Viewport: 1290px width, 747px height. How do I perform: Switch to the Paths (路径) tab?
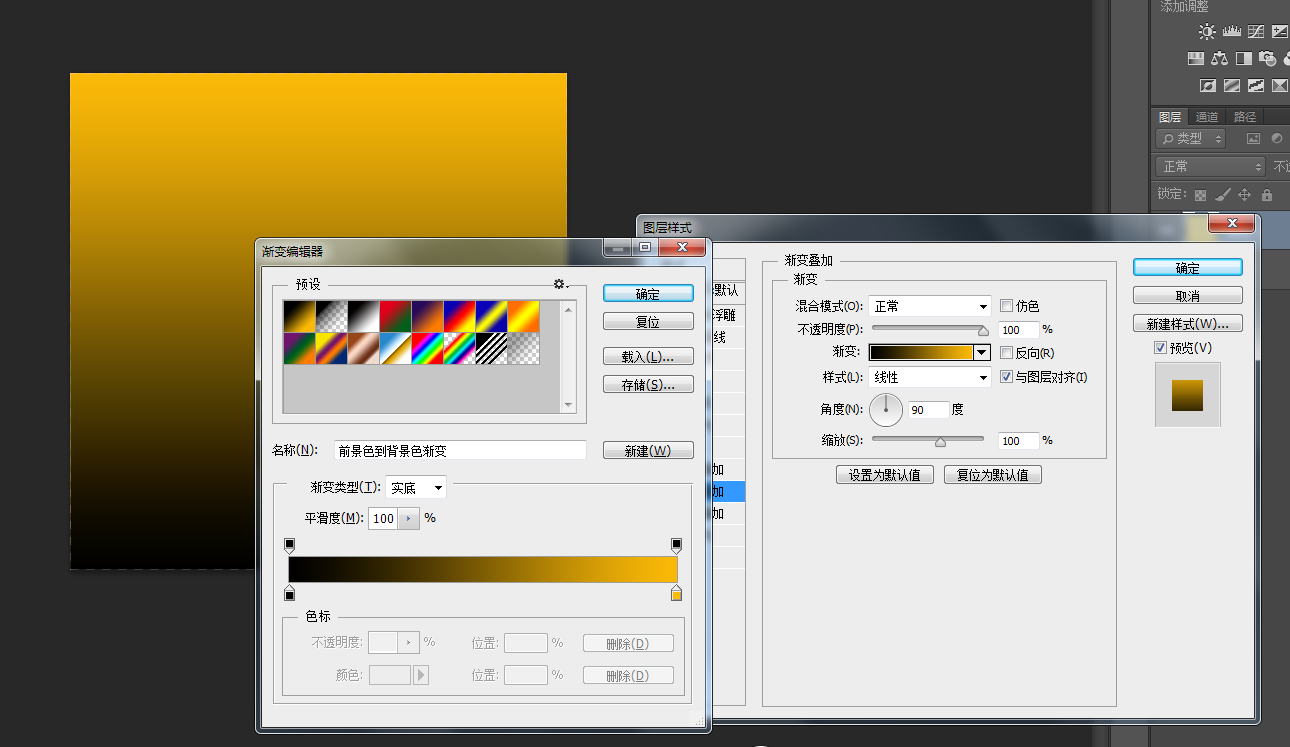(1245, 117)
